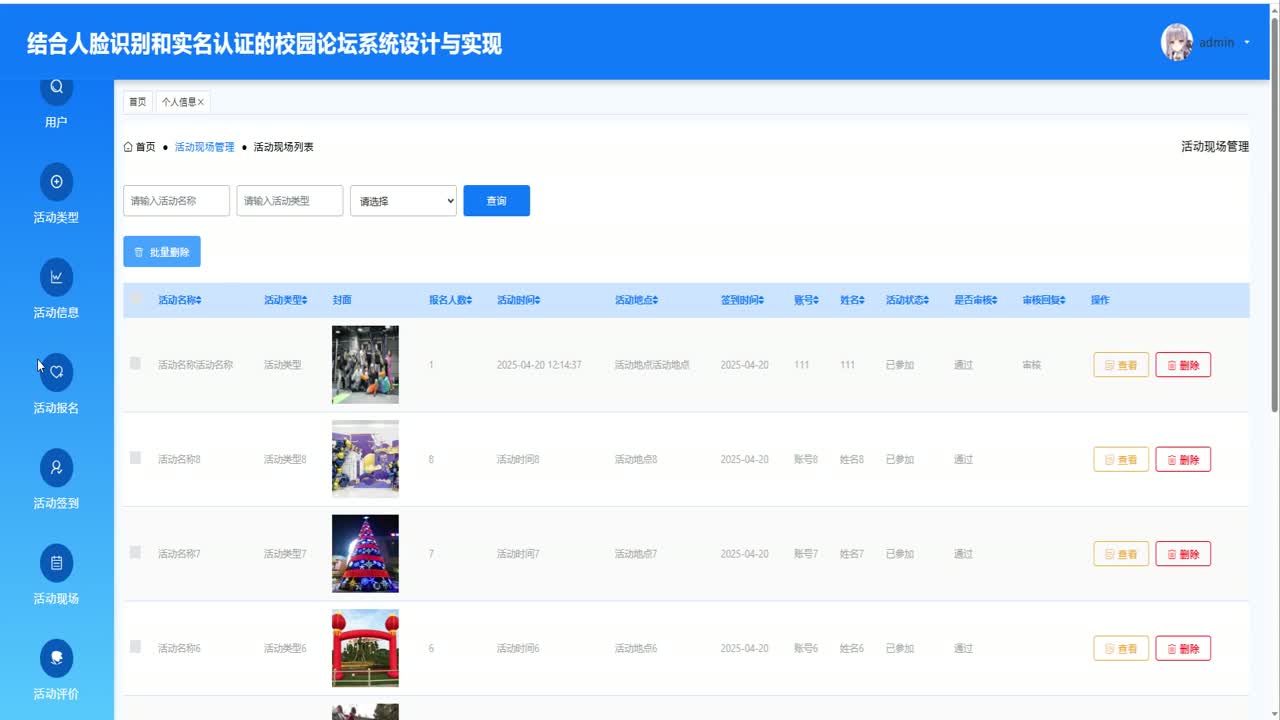Sort by 活动名称 column

click(180, 300)
